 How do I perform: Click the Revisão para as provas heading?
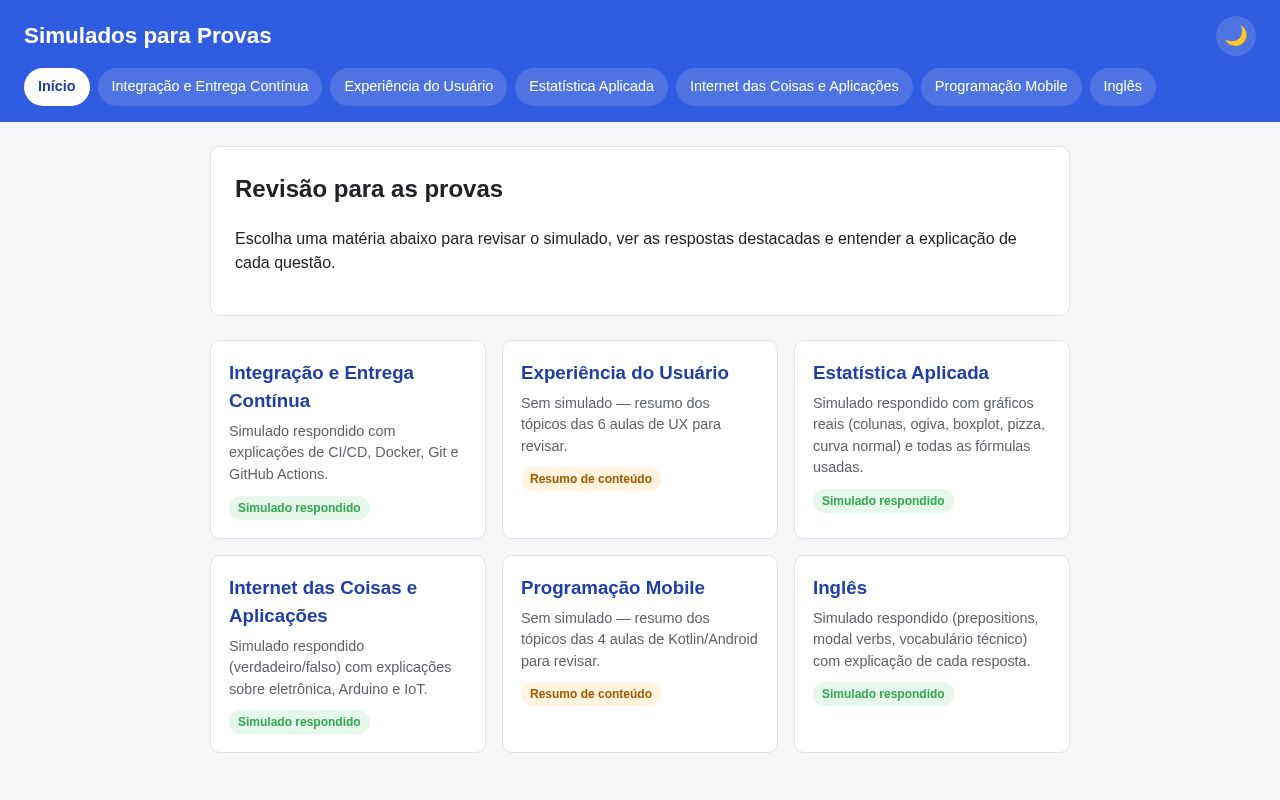pyautogui.click(x=369, y=189)
